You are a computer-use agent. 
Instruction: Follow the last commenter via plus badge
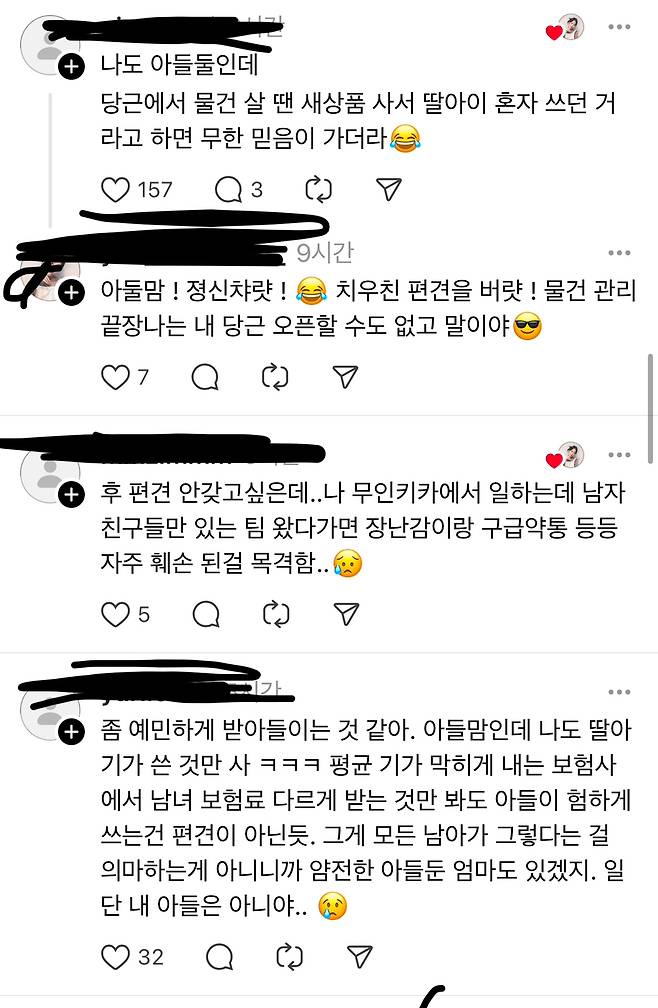pyautogui.click(x=71, y=732)
